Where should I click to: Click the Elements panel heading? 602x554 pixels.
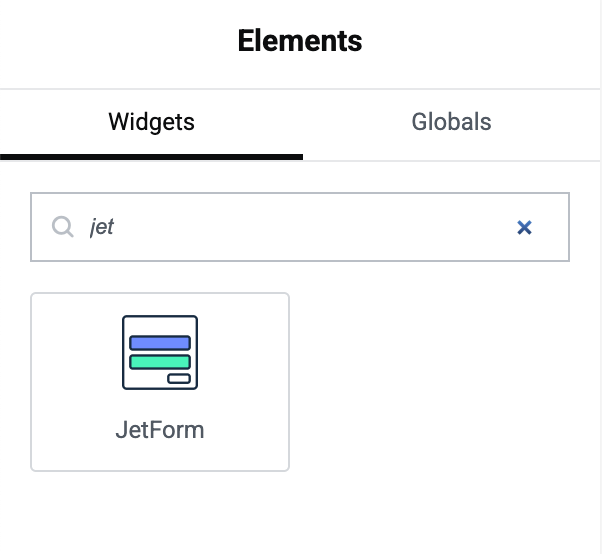[300, 41]
